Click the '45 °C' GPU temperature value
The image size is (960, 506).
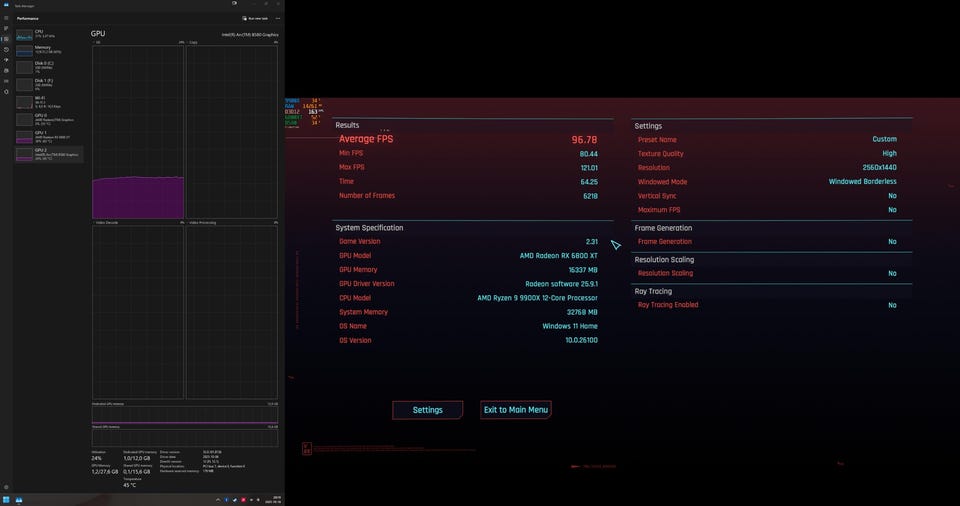point(129,485)
